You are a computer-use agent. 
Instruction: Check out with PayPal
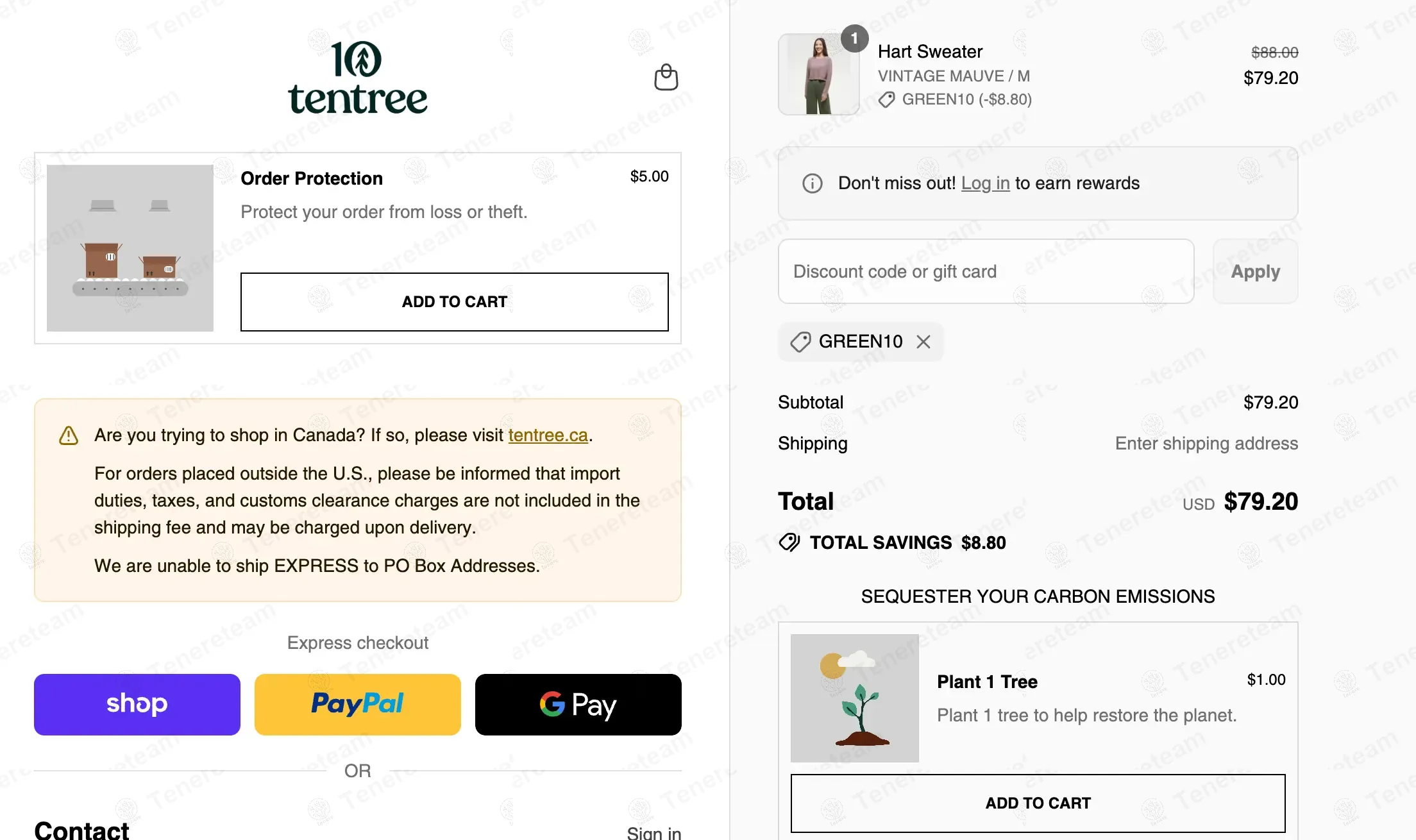pos(358,705)
